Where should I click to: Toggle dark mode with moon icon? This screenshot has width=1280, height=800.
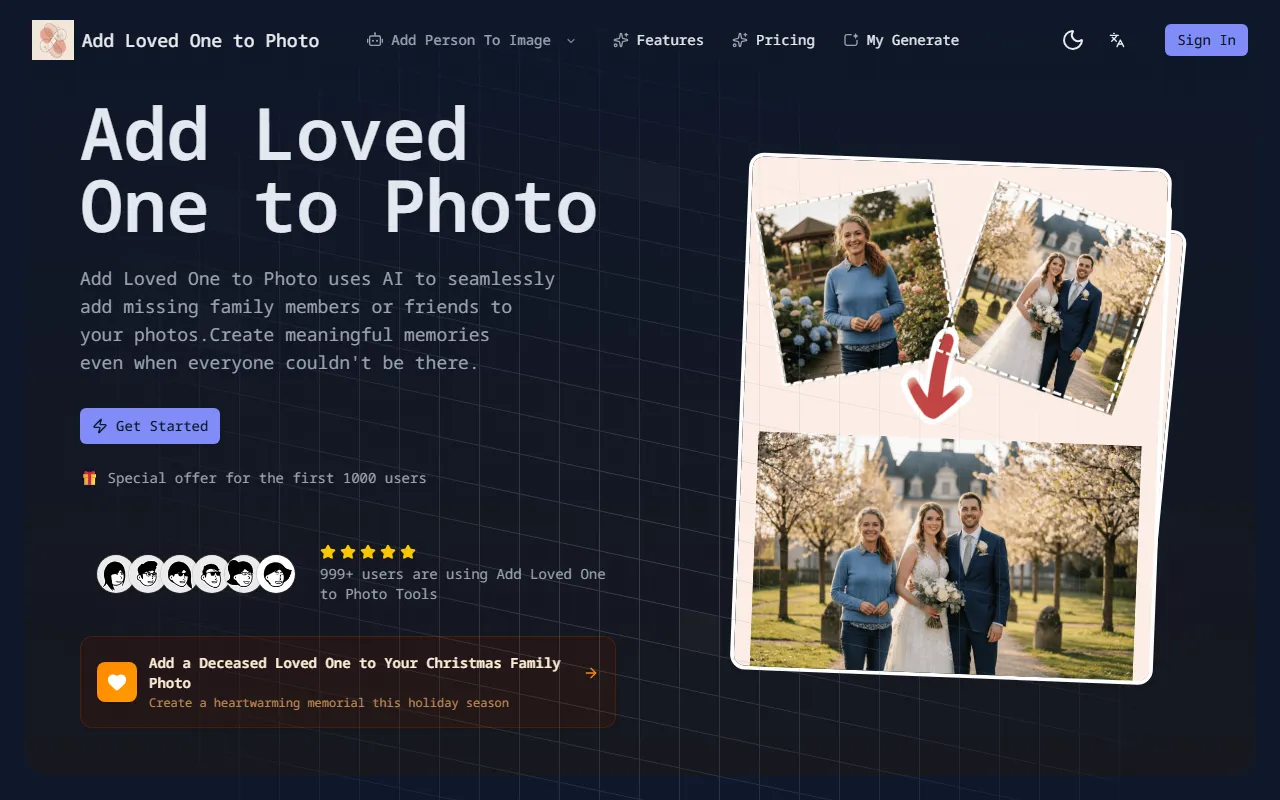coord(1073,40)
